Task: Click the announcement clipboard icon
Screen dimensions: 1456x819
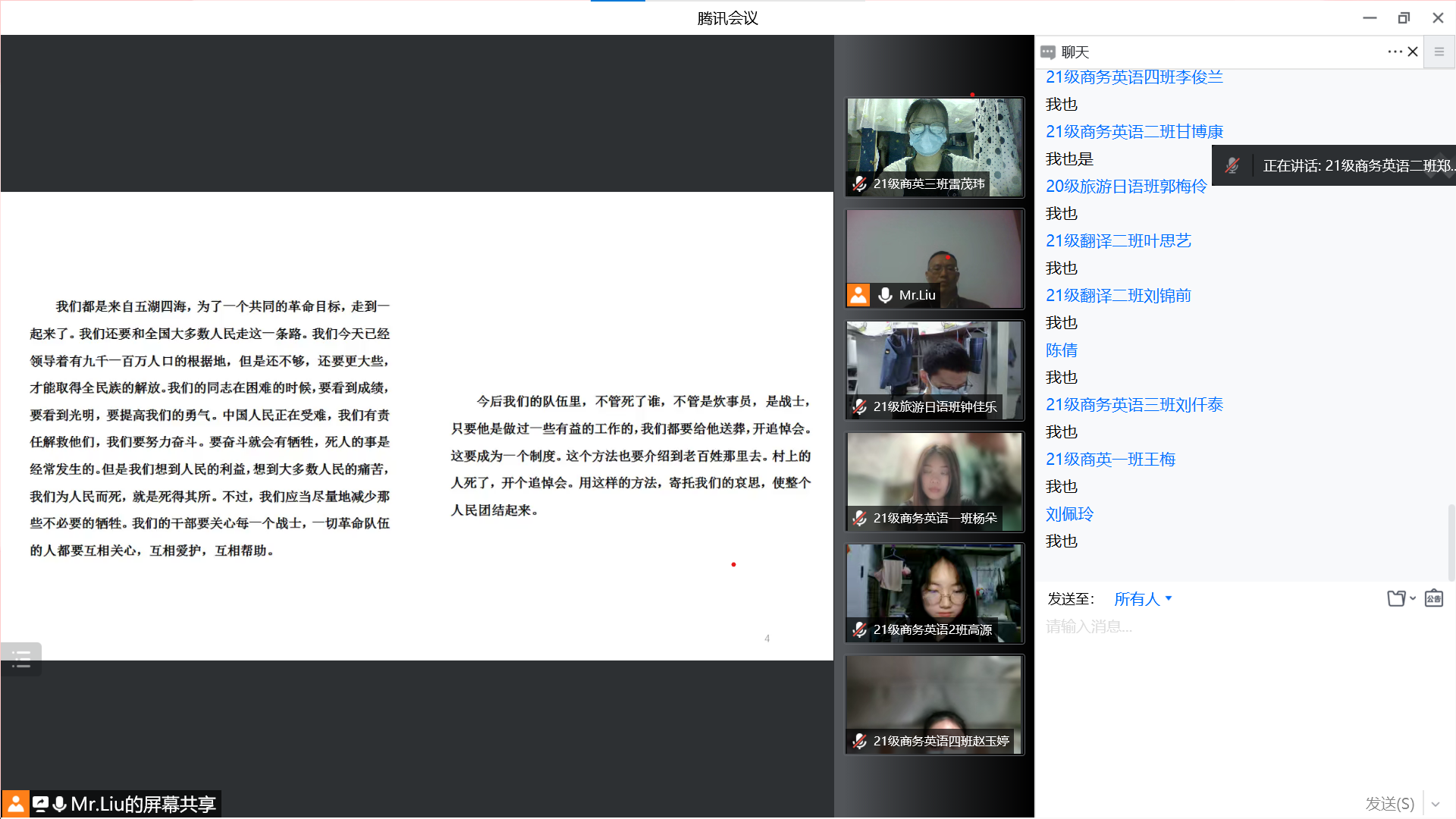Action: click(x=1433, y=598)
